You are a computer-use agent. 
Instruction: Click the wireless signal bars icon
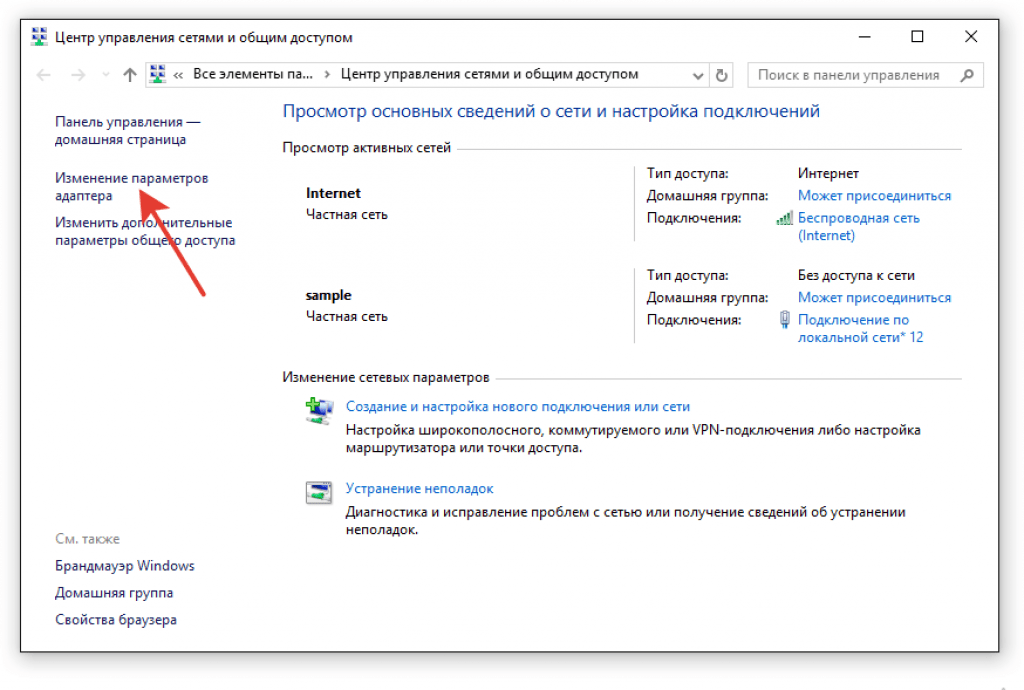(784, 218)
